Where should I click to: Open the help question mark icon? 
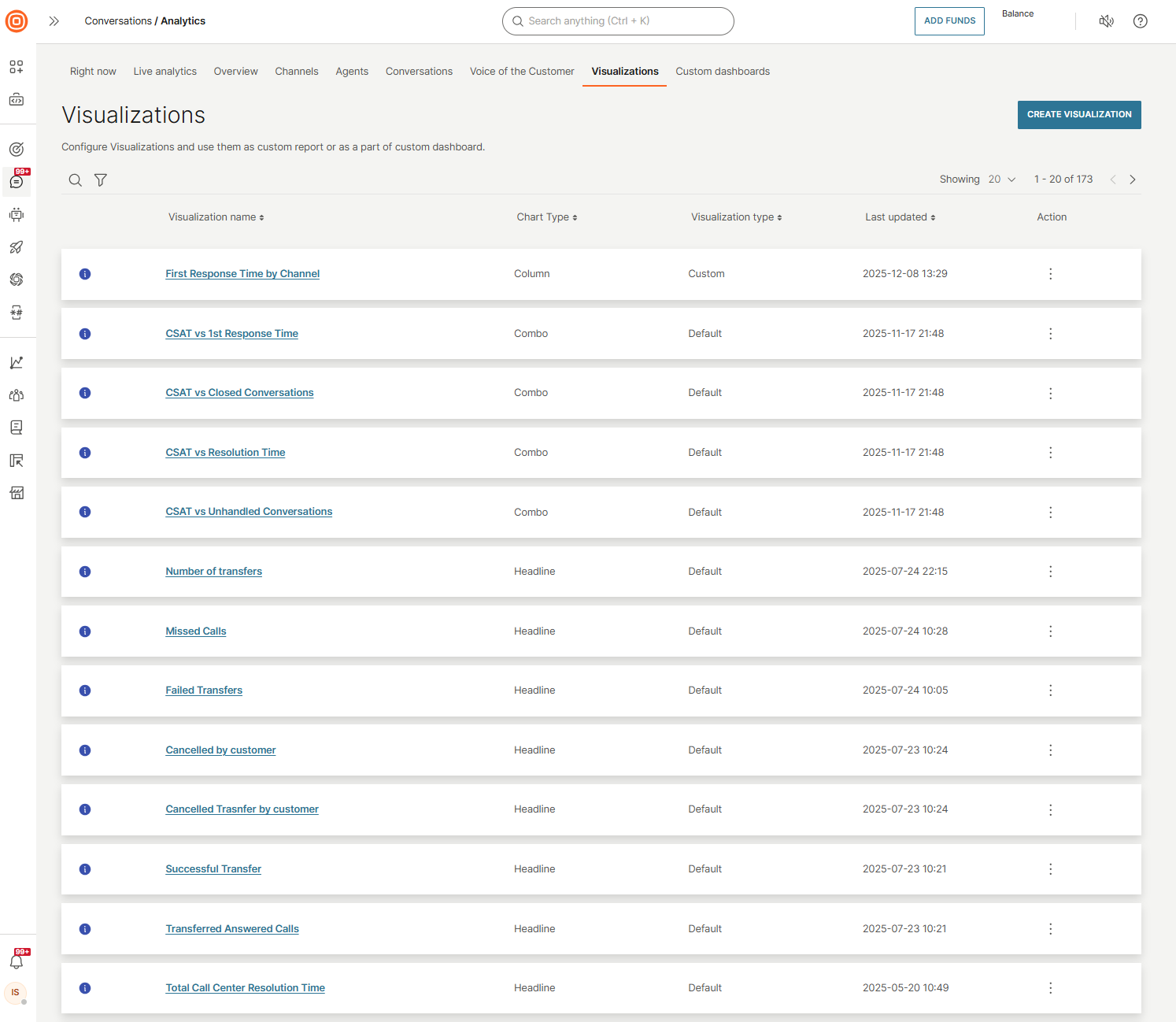point(1140,21)
